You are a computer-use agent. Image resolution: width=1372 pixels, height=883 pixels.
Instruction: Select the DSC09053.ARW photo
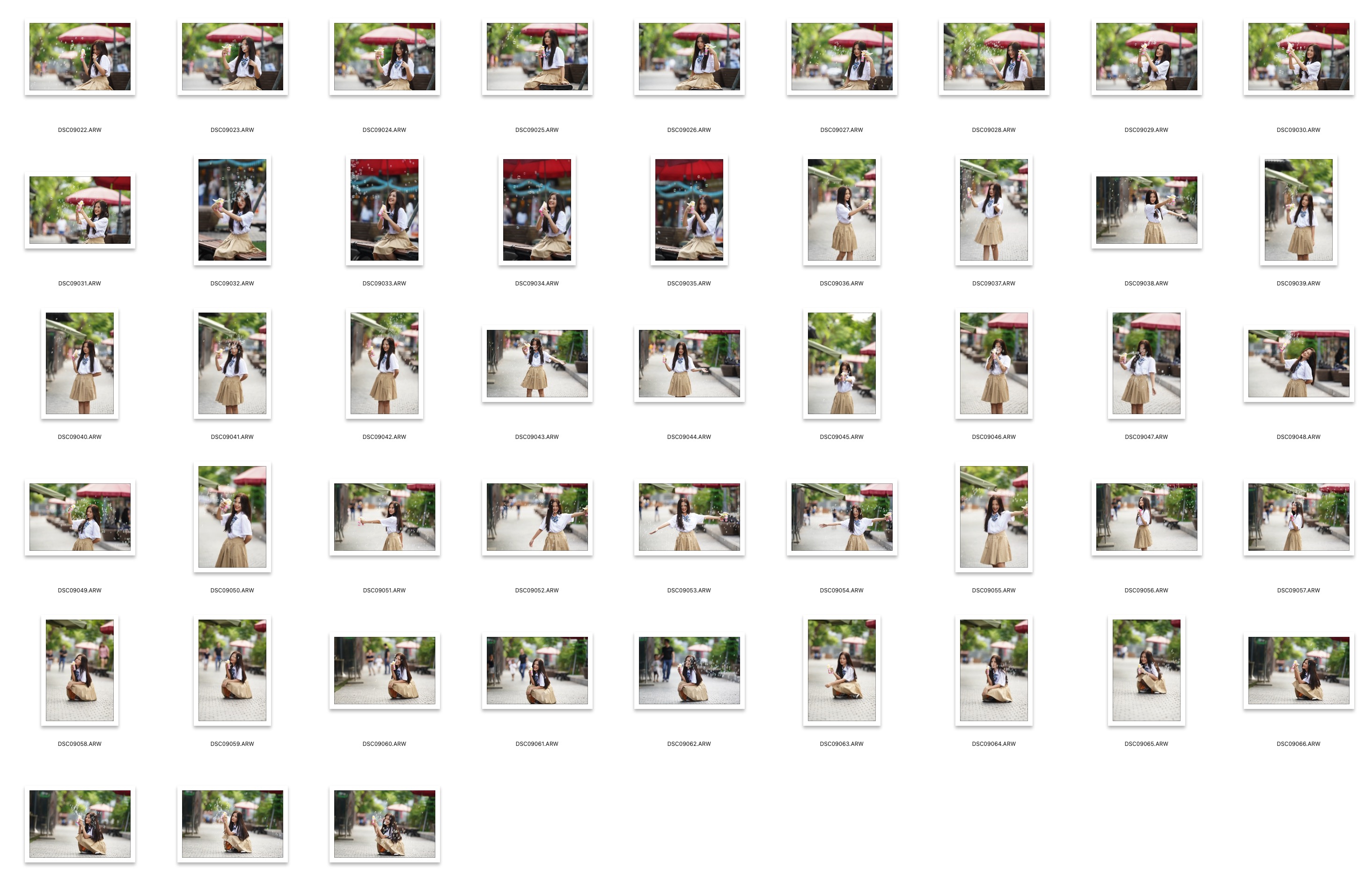[x=689, y=517]
